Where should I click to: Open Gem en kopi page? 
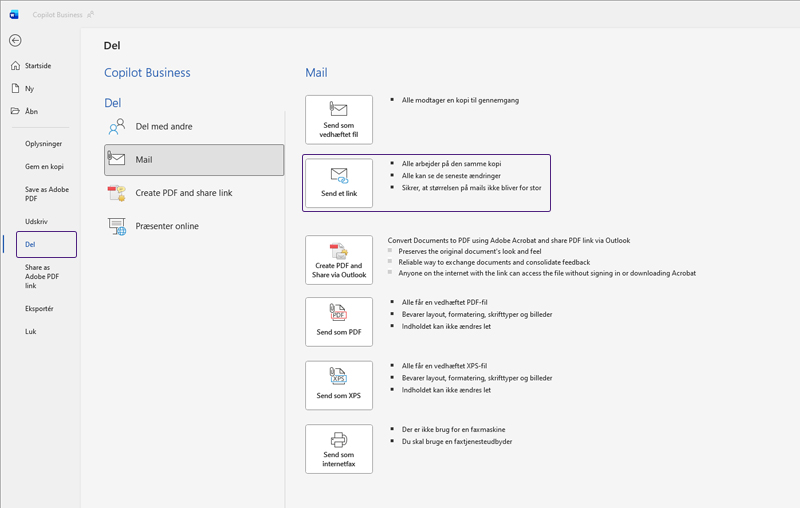tap(44, 166)
